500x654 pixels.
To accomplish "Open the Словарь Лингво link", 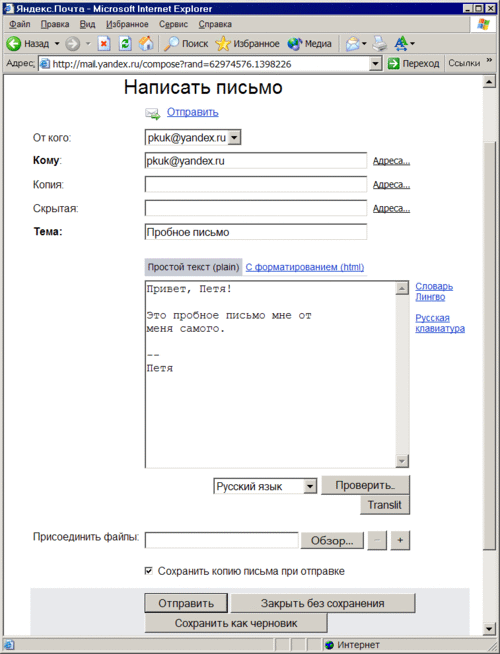I will (x=434, y=292).
